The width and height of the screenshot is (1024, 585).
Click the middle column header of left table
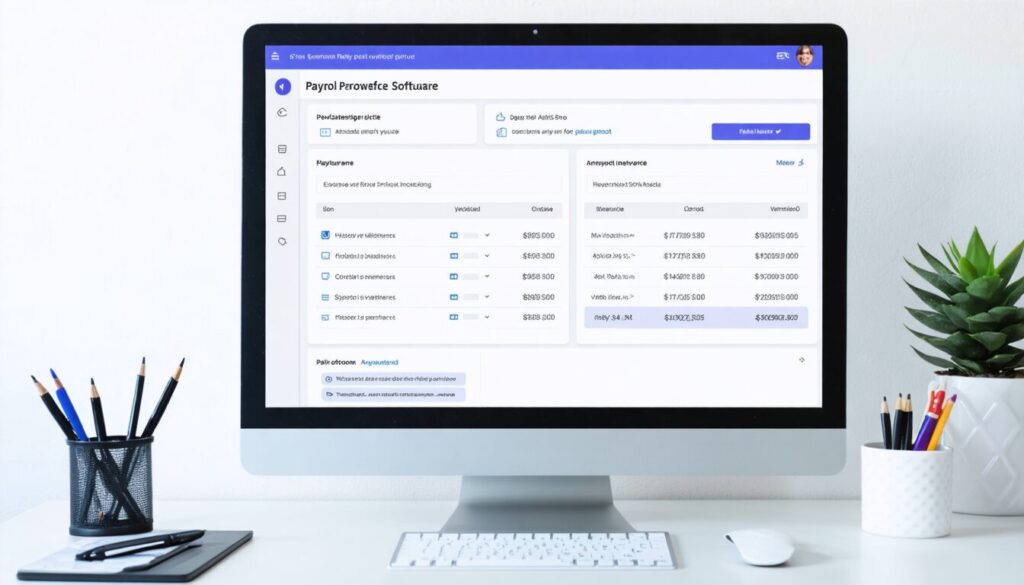tap(467, 210)
